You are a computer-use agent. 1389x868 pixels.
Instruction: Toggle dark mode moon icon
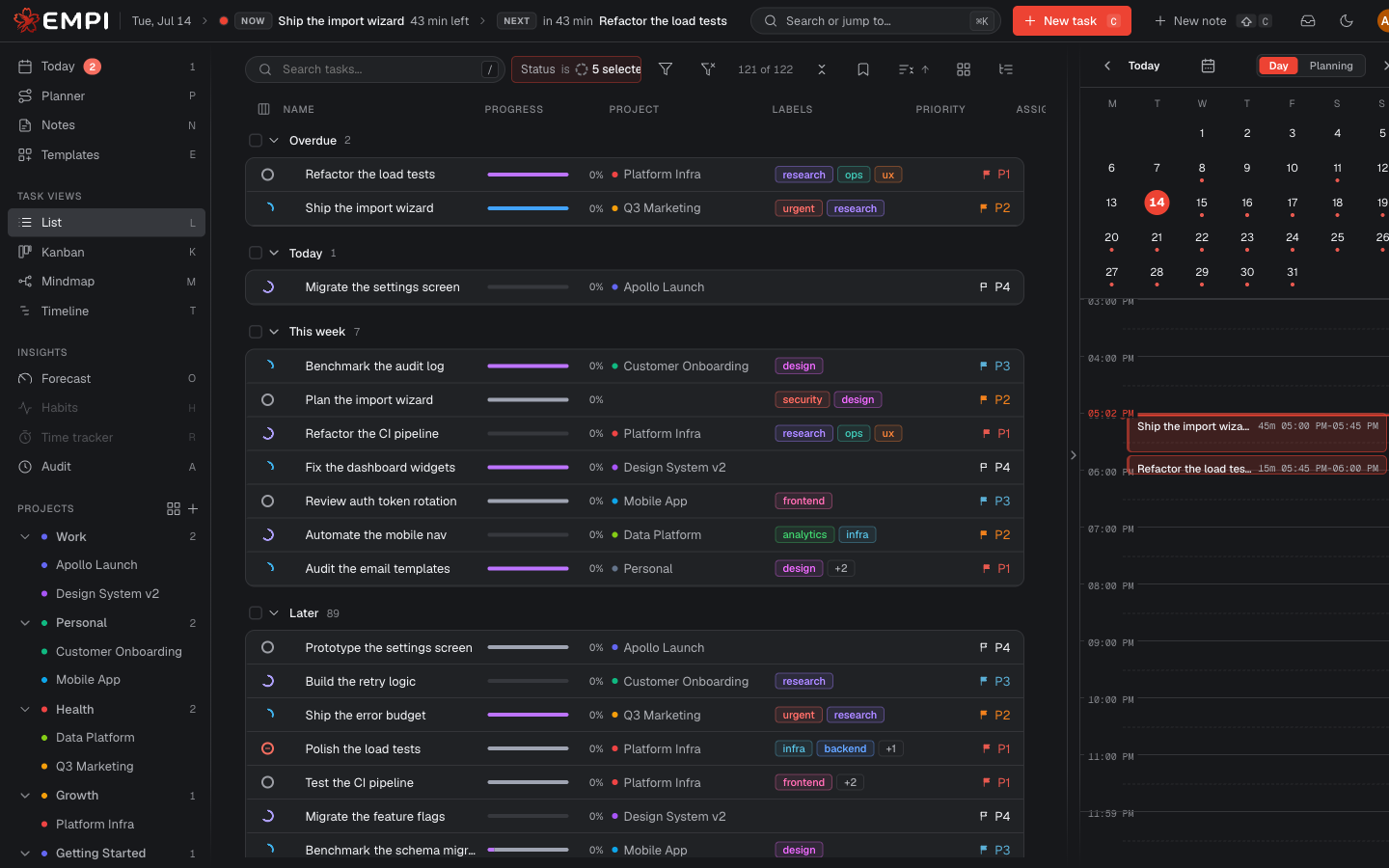point(1347,20)
